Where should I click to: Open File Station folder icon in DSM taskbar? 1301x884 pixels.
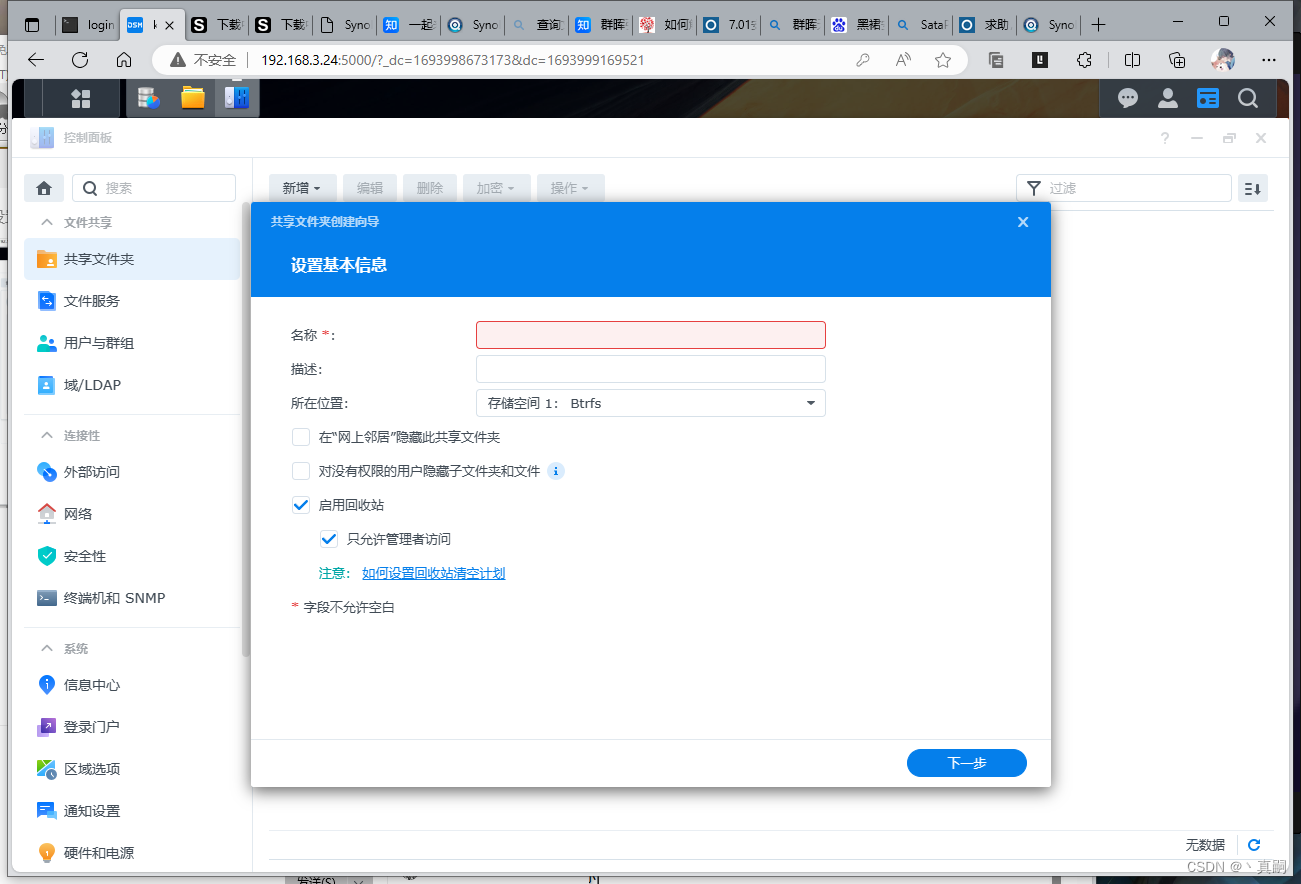coord(193,98)
